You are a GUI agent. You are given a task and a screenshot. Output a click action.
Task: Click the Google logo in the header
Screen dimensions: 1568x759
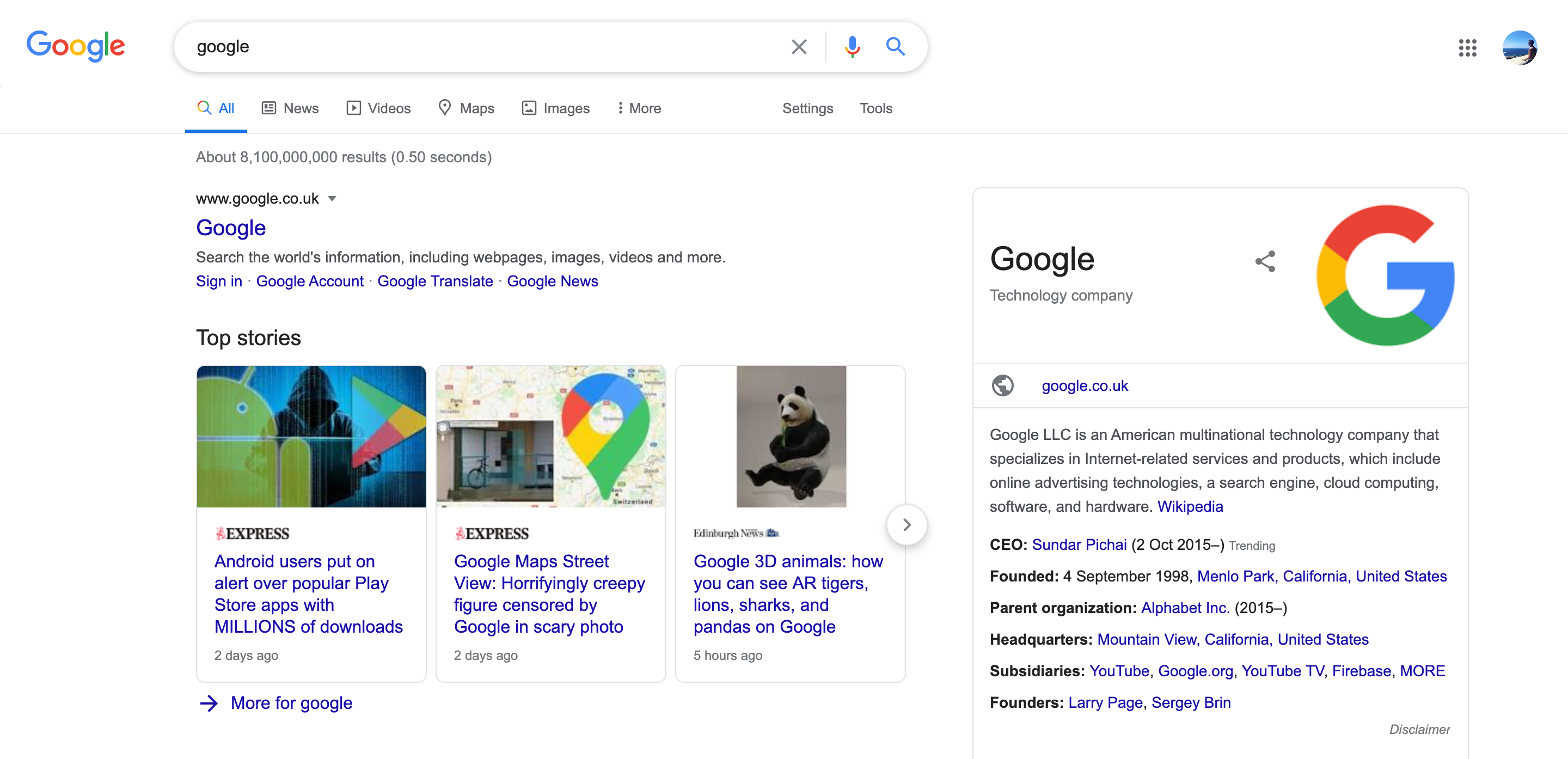pyautogui.click(x=76, y=46)
